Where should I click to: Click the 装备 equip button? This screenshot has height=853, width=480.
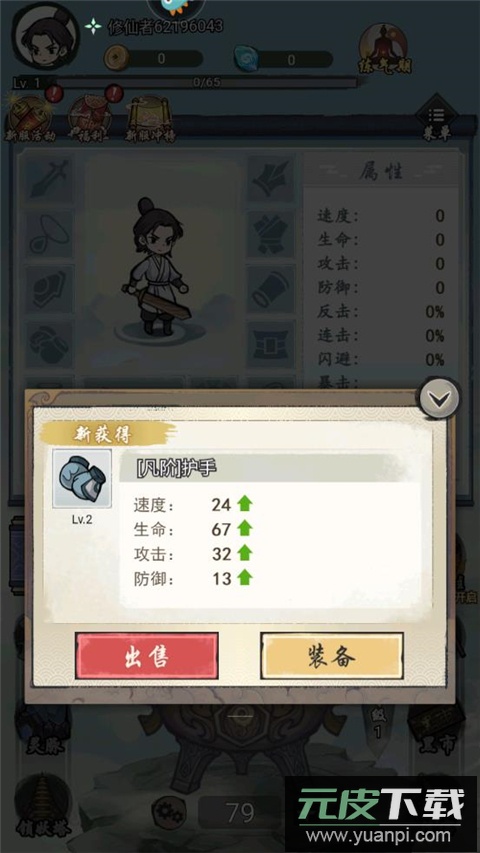[332, 656]
